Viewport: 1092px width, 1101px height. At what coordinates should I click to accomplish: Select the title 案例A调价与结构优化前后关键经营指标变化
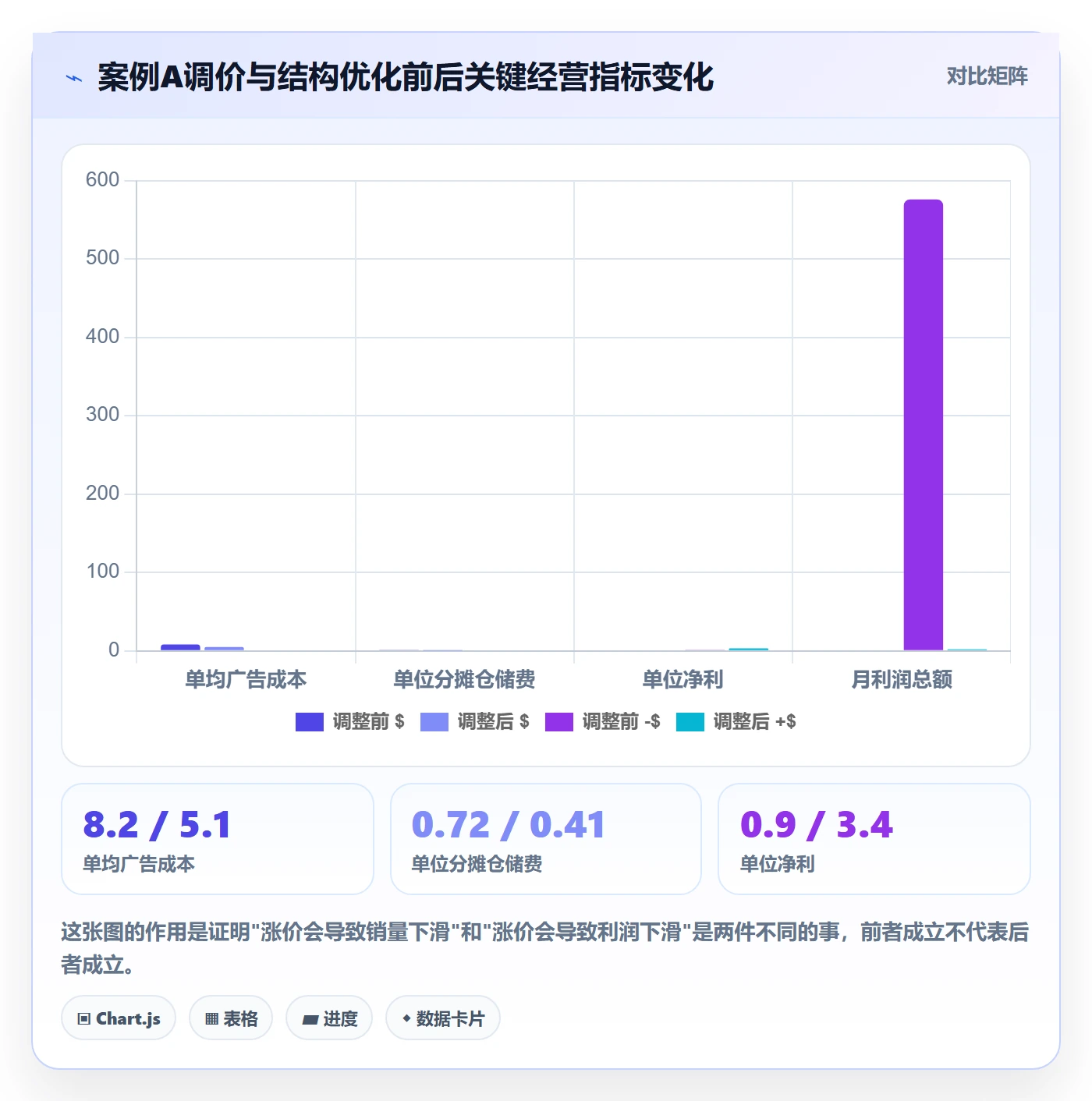(x=406, y=77)
